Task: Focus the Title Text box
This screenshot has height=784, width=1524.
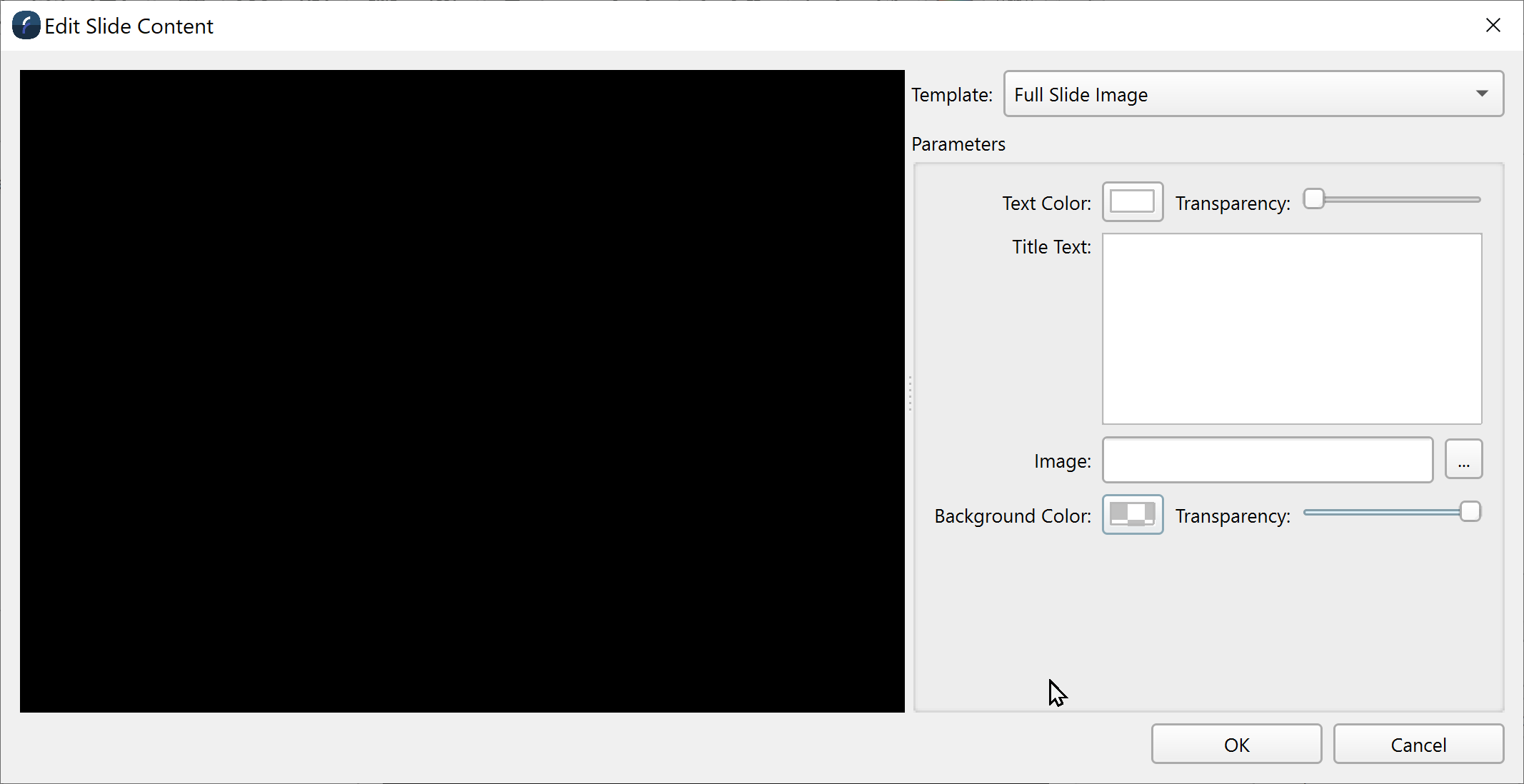Action: coord(1291,328)
